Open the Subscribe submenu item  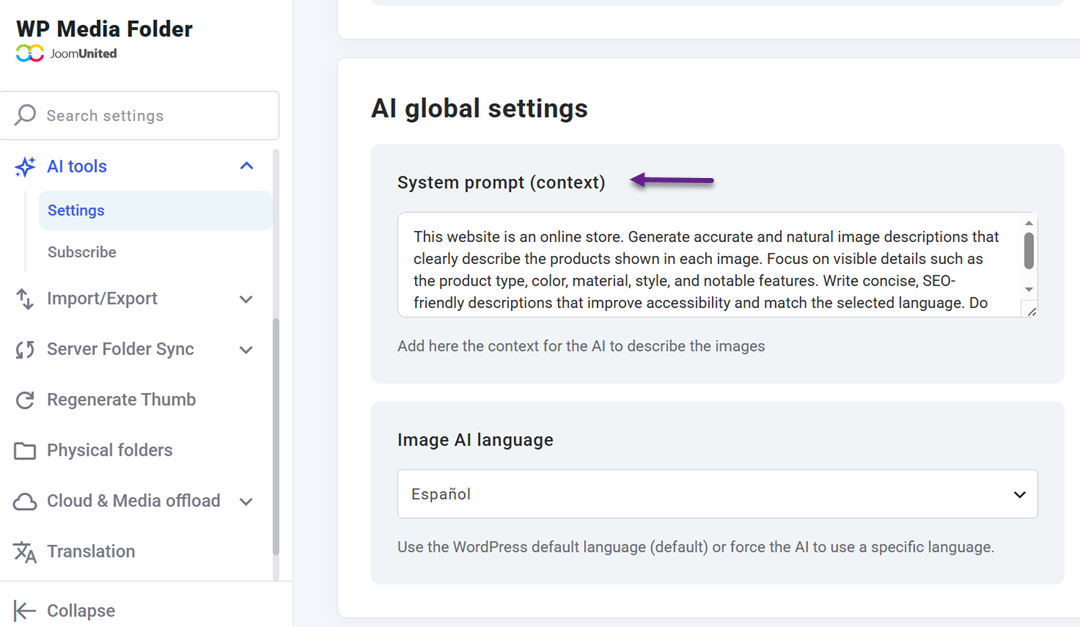[x=82, y=252]
